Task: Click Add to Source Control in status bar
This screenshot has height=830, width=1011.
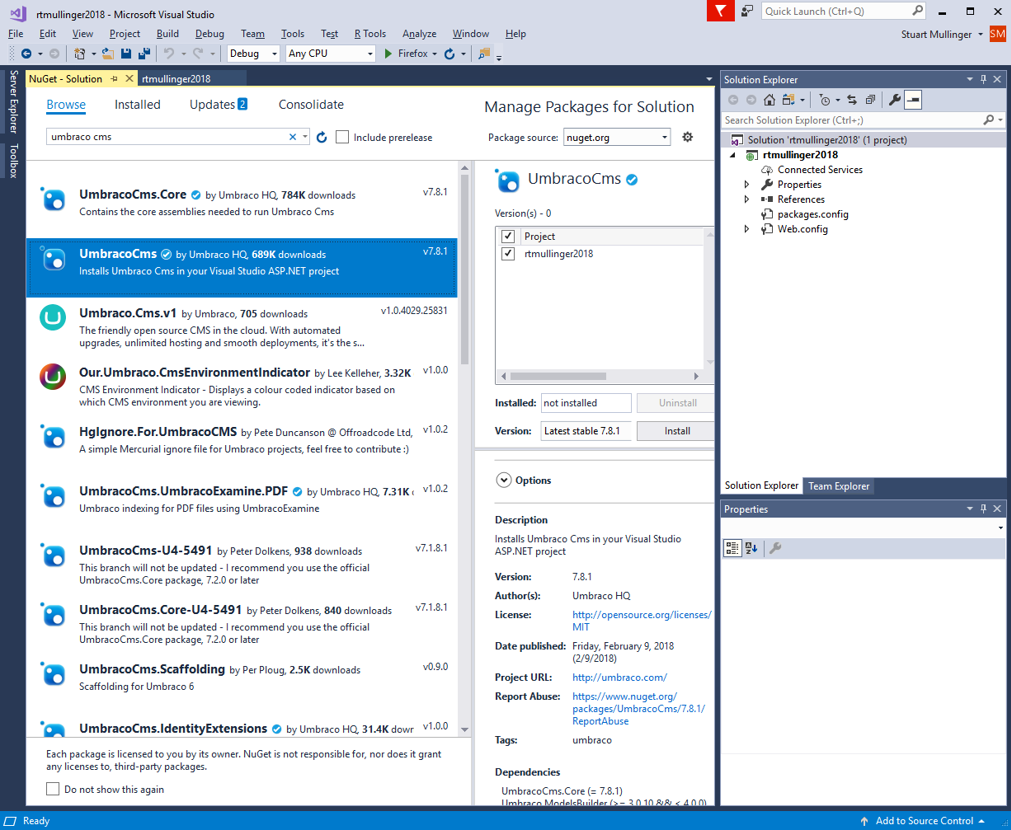Action: (x=924, y=820)
